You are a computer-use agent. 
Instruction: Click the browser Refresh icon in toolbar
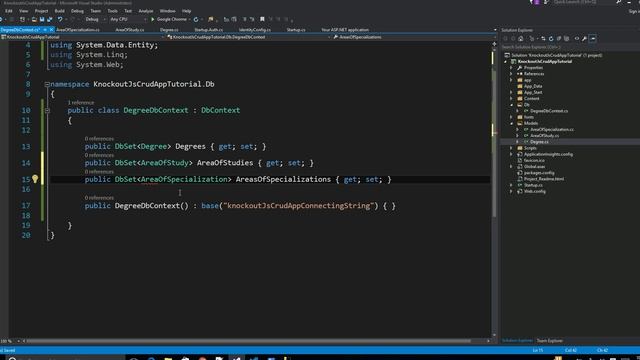196,19
